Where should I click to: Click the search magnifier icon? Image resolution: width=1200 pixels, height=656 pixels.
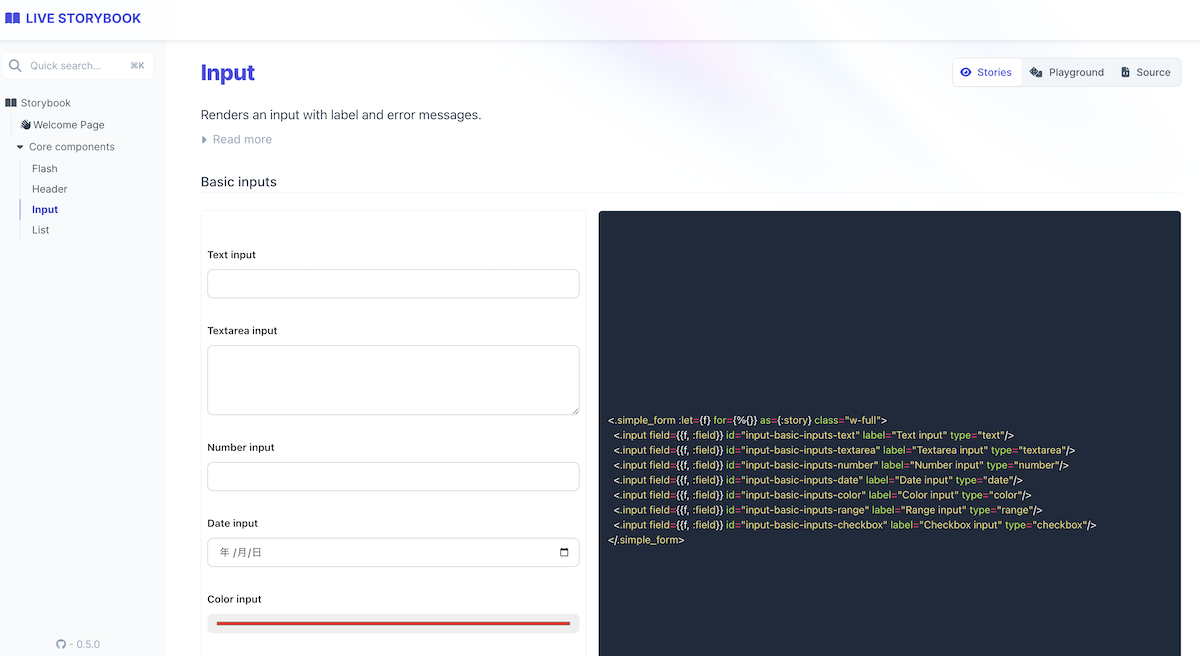(x=15, y=66)
